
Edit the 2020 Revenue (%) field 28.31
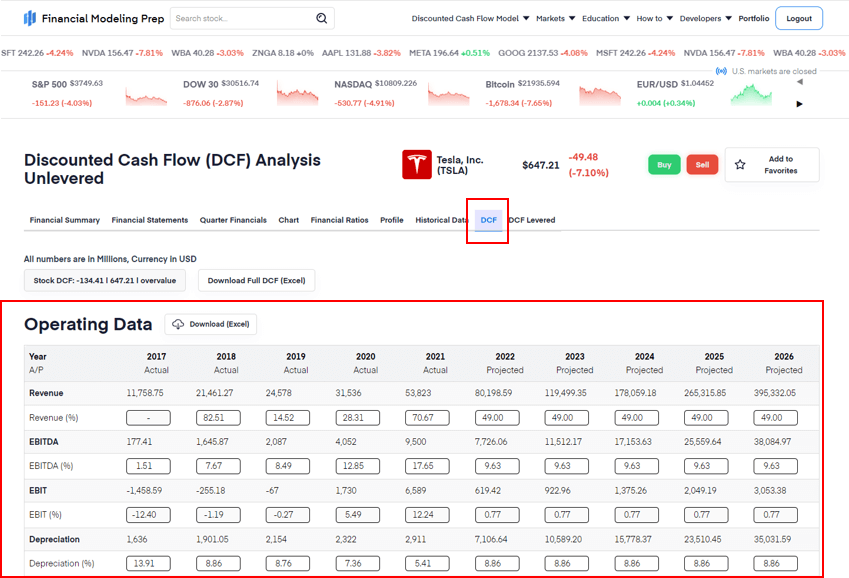point(357,418)
